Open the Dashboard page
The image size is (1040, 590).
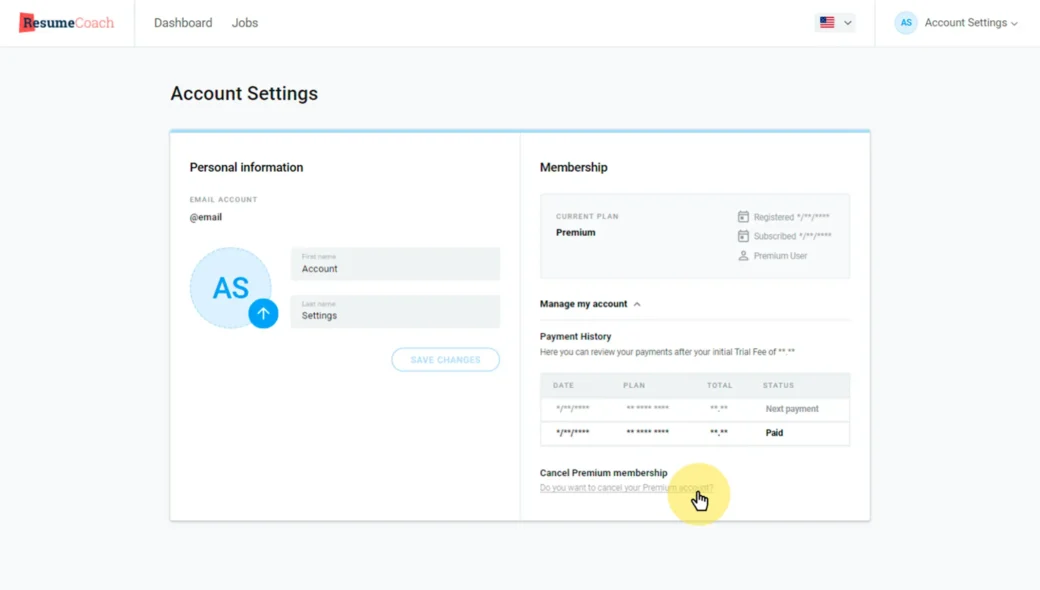[x=183, y=23]
